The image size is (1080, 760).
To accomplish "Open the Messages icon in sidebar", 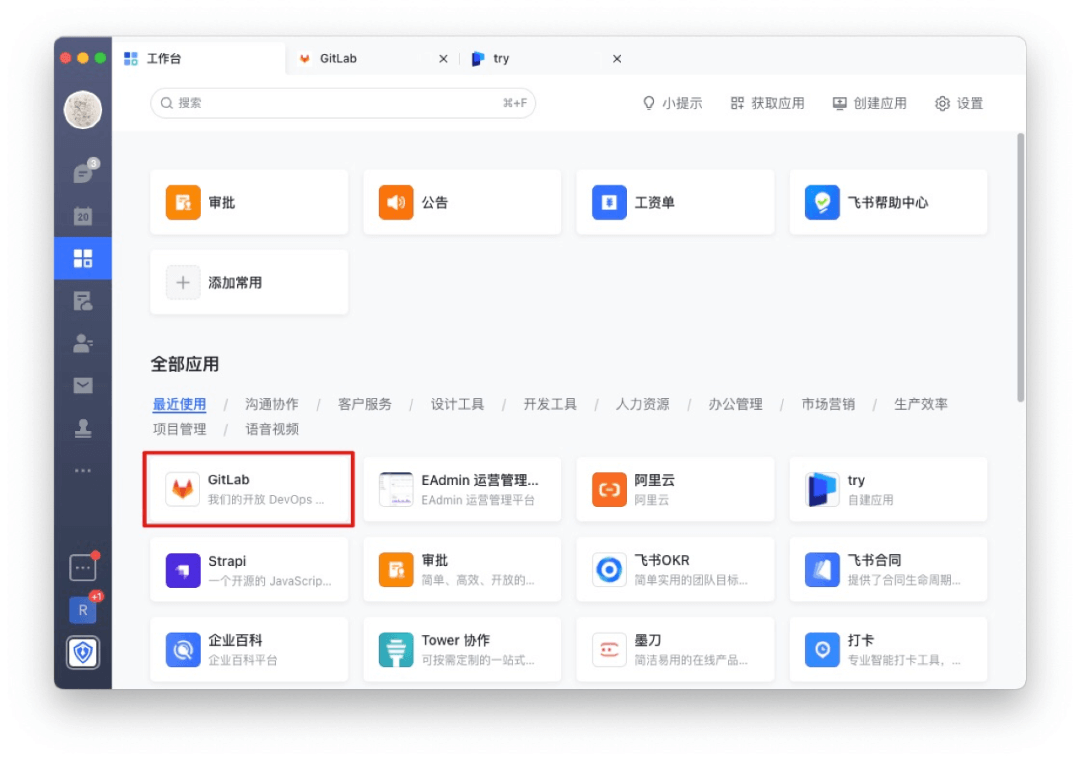I will pyautogui.click(x=83, y=173).
